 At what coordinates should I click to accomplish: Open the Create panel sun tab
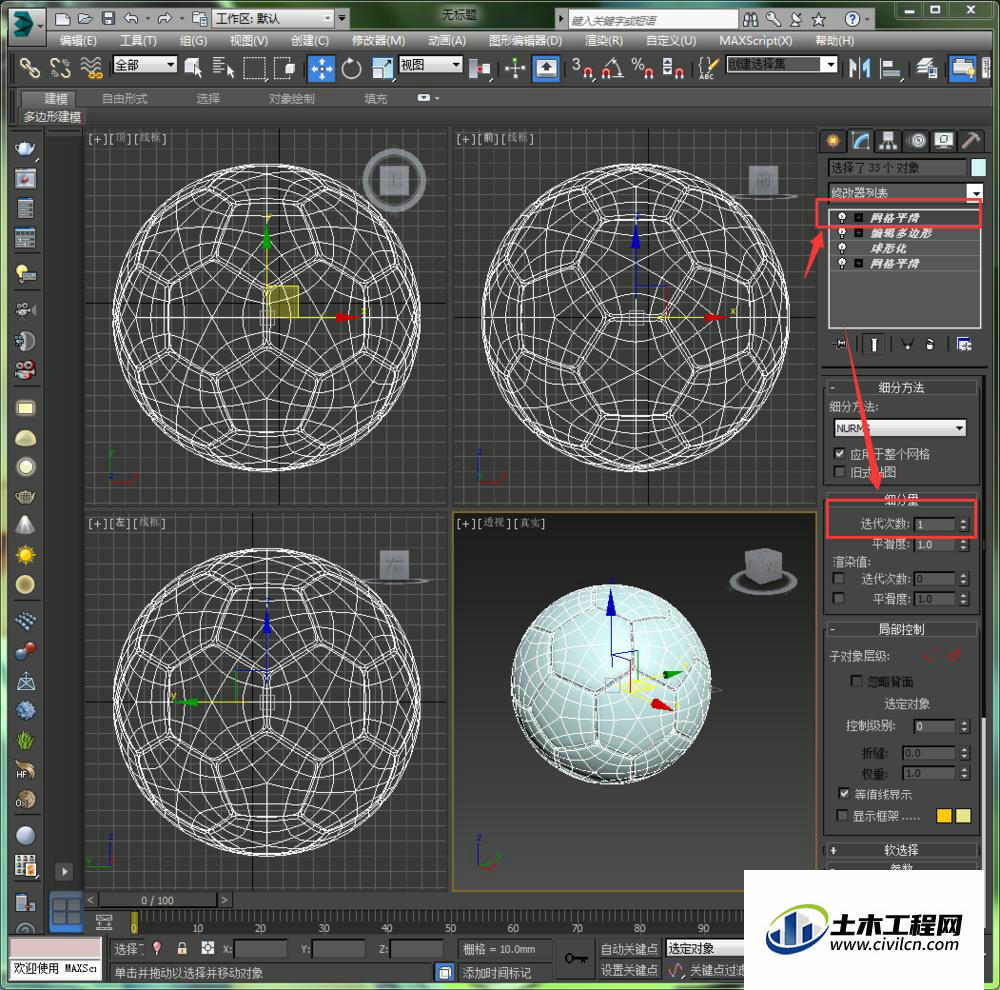(x=833, y=141)
